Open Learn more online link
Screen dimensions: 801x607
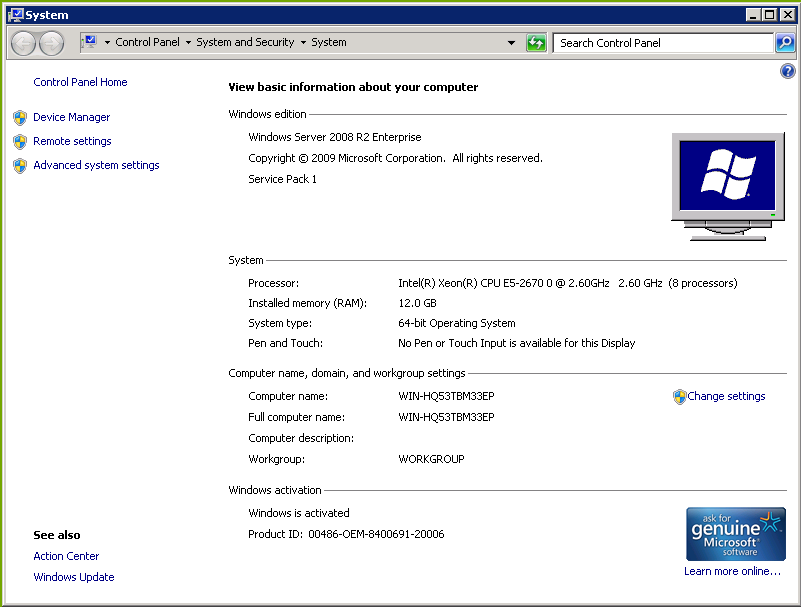tap(733, 571)
